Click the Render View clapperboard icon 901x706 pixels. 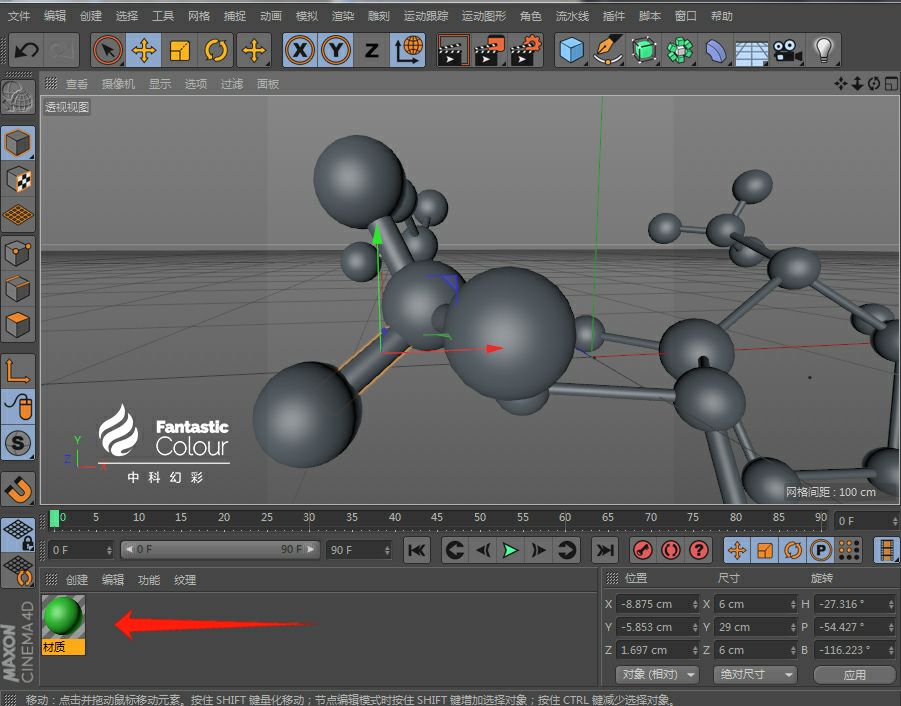pos(453,50)
